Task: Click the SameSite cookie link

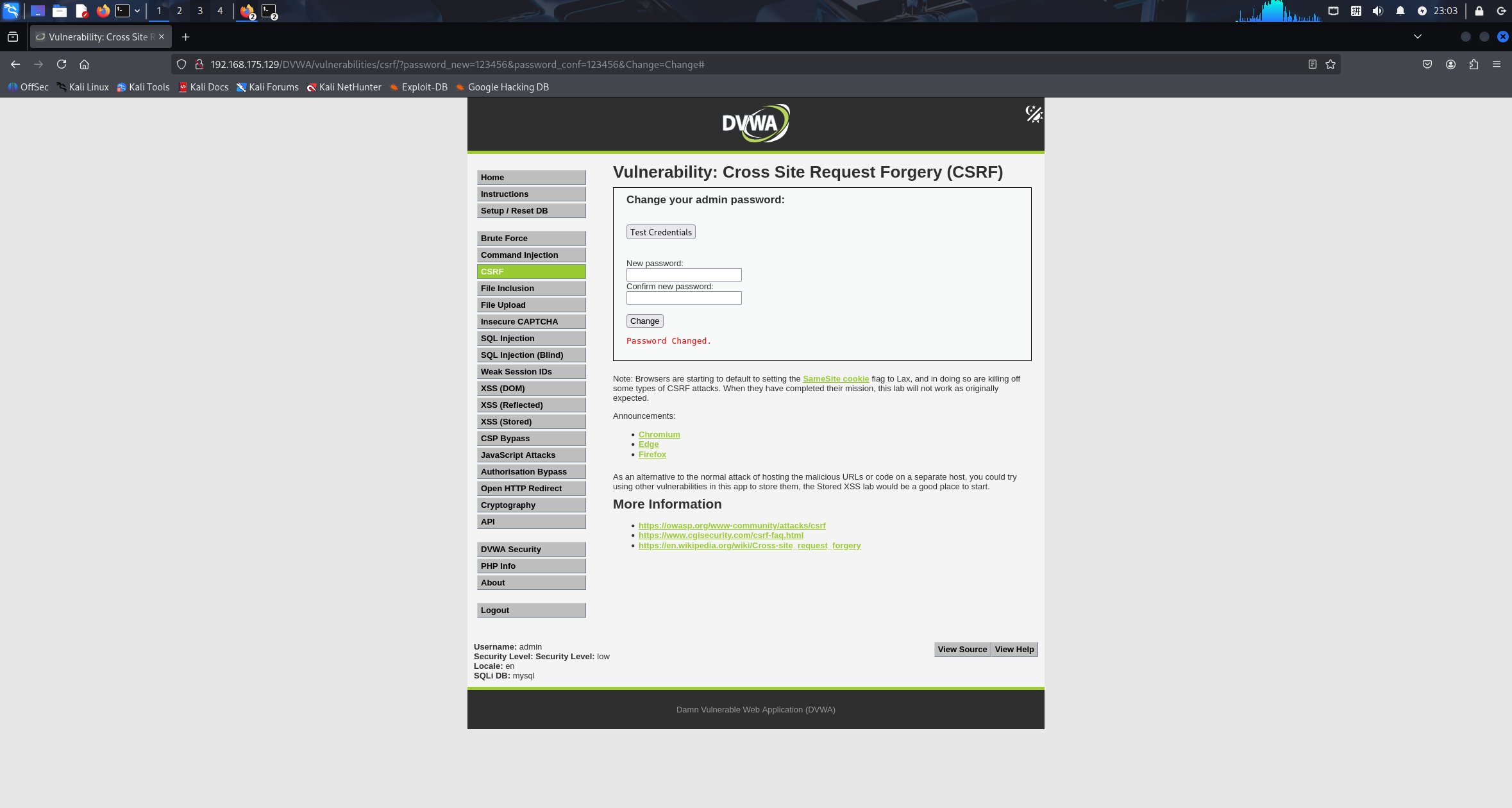Action: (836, 378)
